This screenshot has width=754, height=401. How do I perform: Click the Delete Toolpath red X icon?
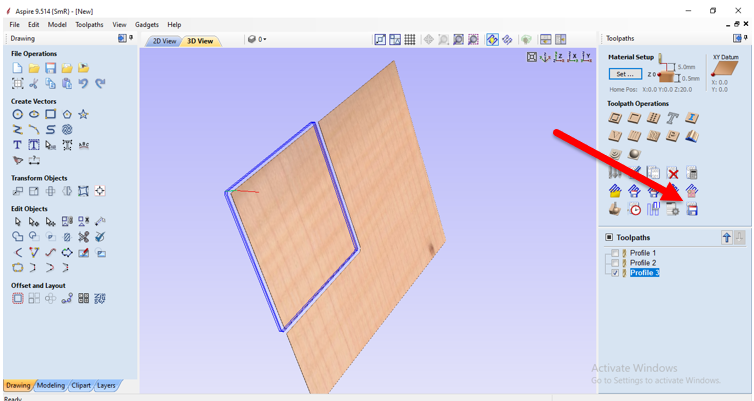(x=673, y=173)
